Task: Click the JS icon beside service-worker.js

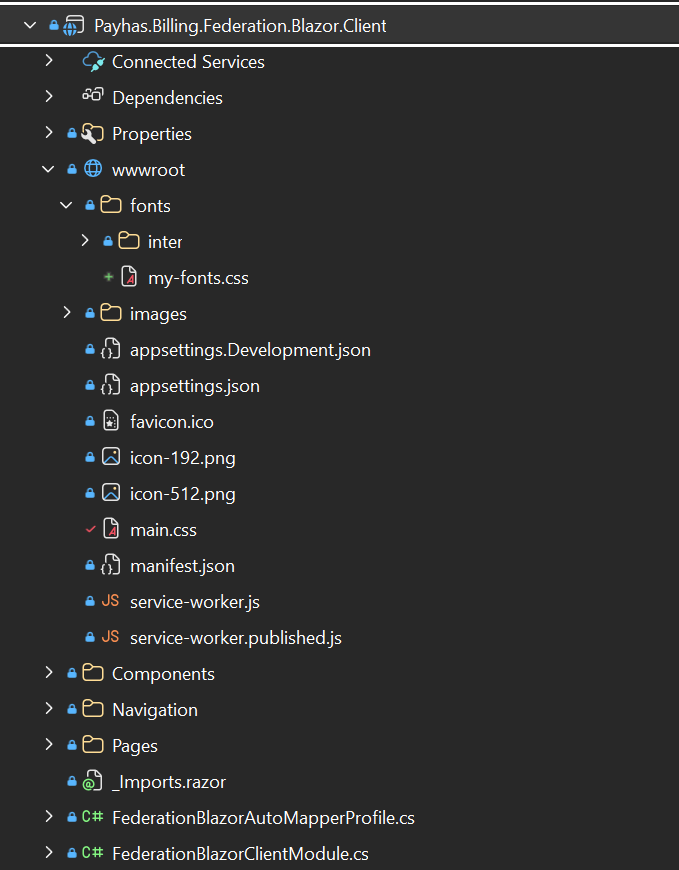Action: (x=111, y=601)
